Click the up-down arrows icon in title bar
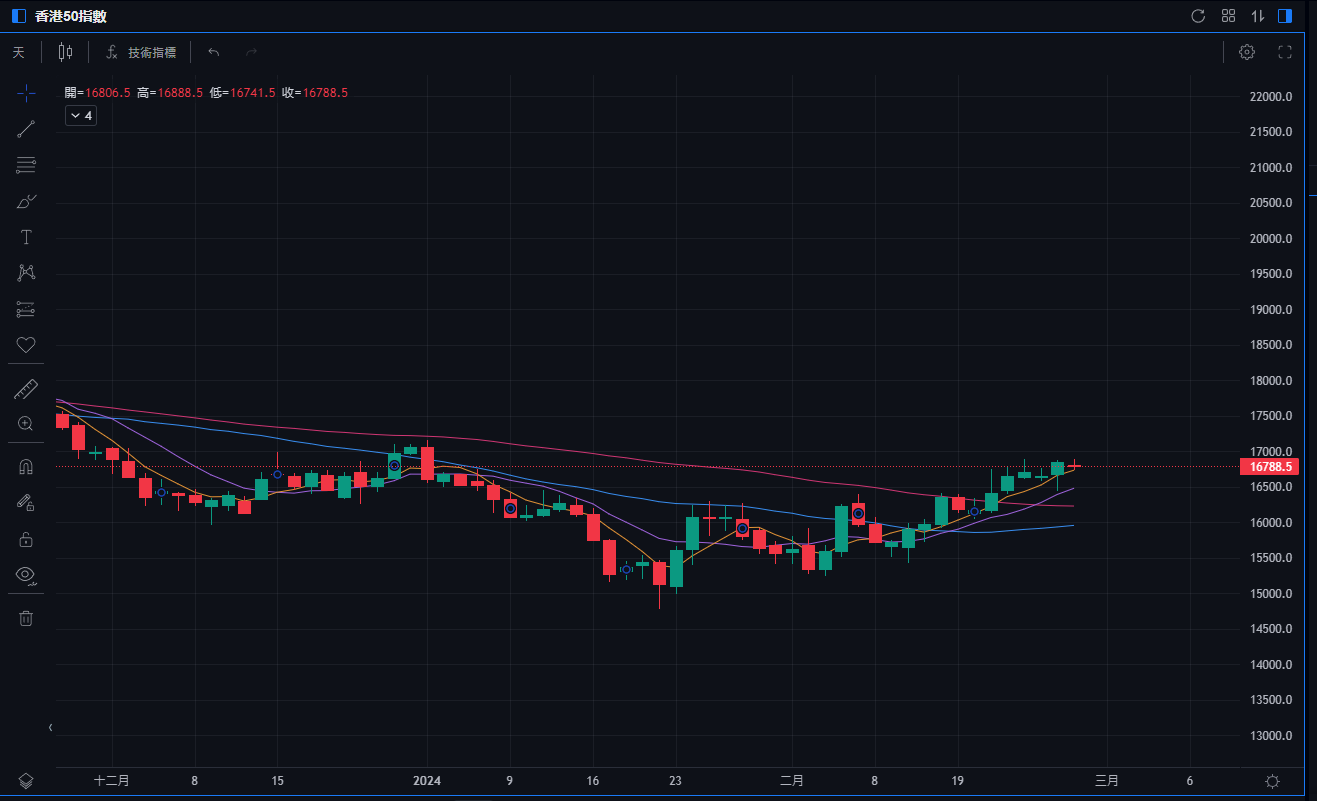The width and height of the screenshot is (1317, 801). pos(1258,16)
